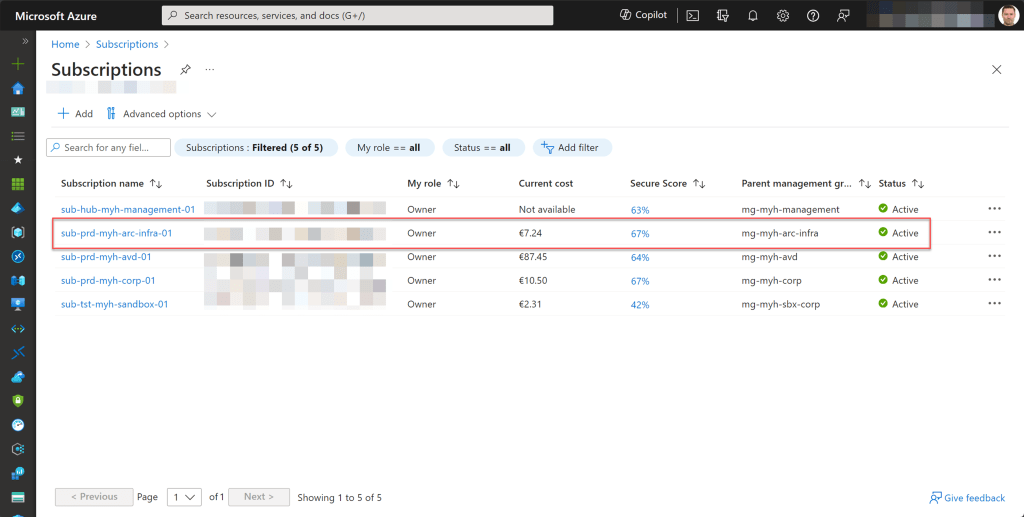1024x517 pixels.
Task: Open sub-prd-myh-arc-infra-01 subscription
Action: pos(116,233)
